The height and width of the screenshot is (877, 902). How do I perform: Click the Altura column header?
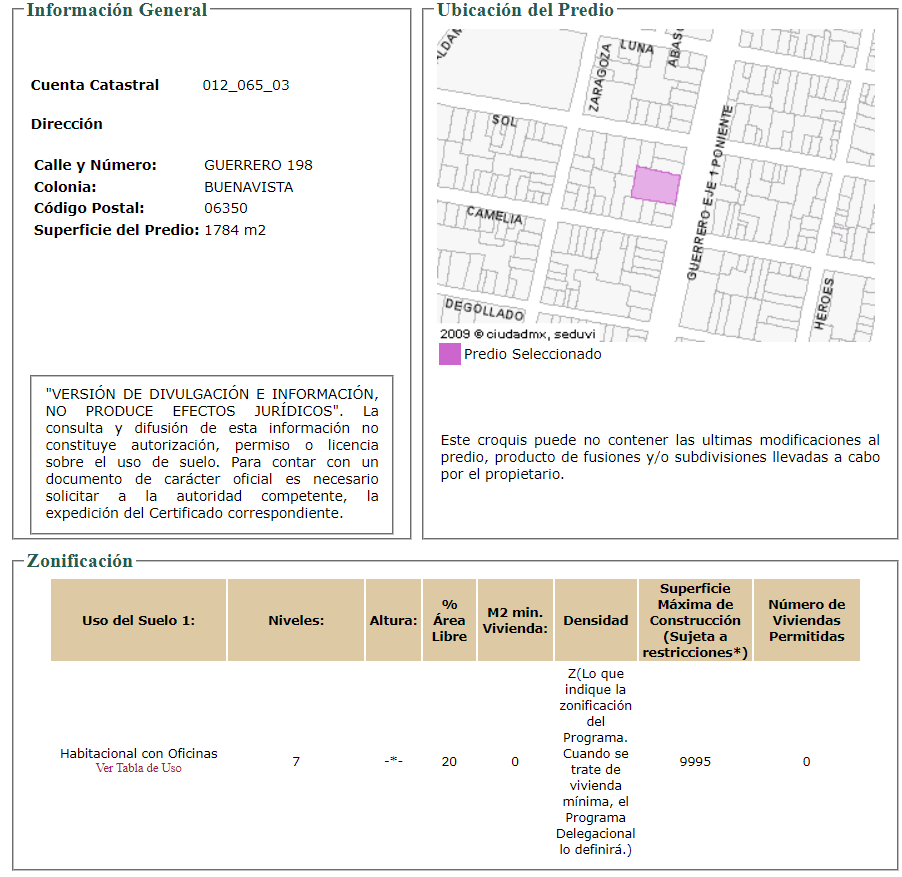pos(393,620)
